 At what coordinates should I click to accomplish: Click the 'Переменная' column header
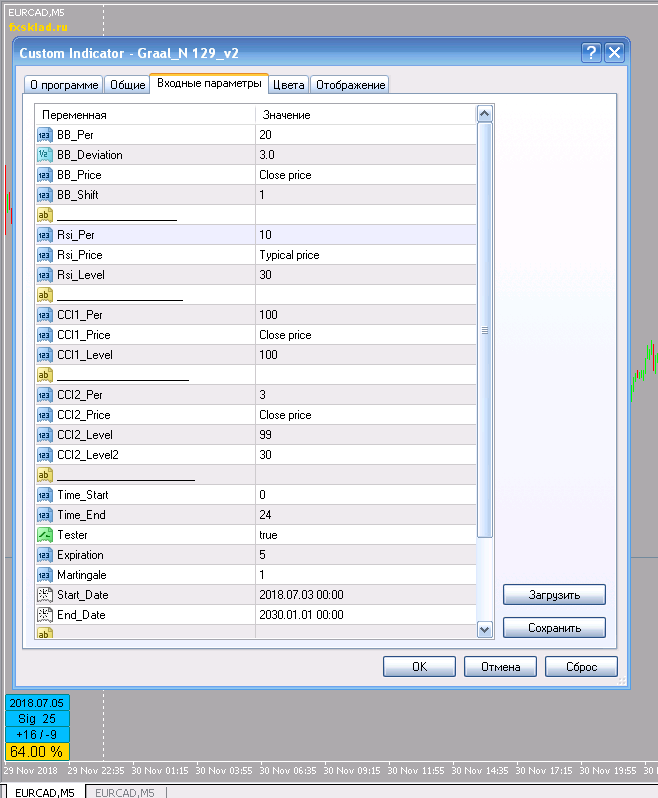[x=146, y=115]
